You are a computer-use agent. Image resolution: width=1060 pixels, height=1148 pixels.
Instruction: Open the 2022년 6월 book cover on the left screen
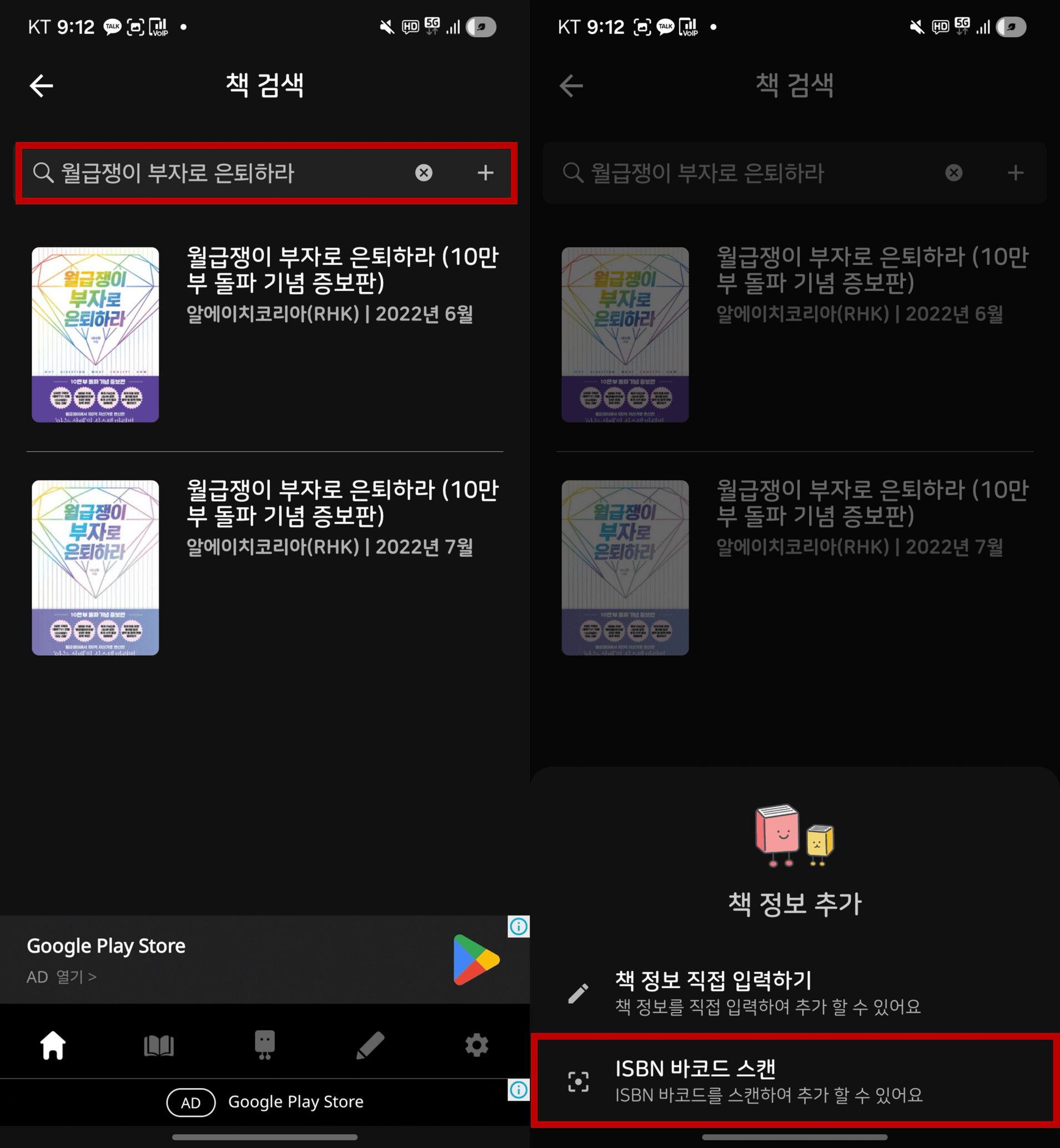pos(95,335)
